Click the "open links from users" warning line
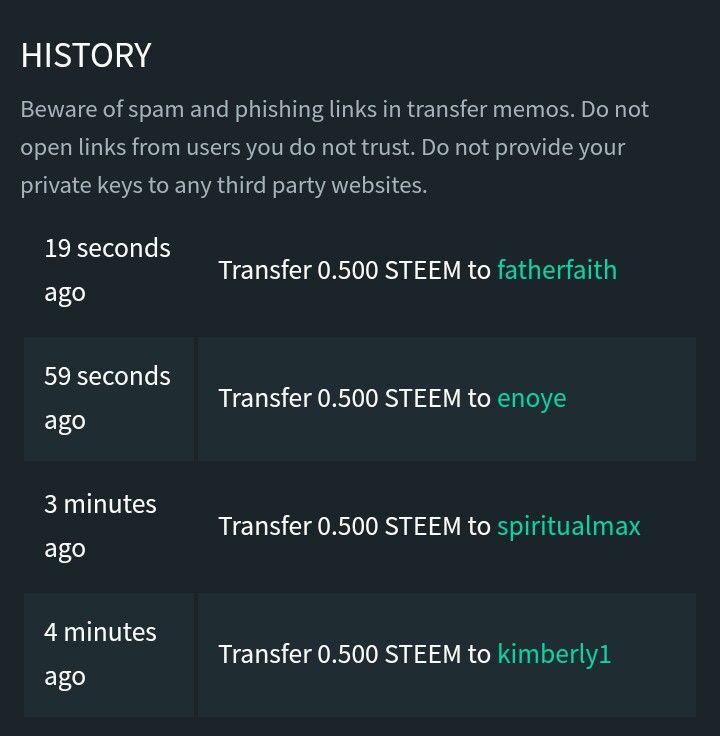The height and width of the screenshot is (736, 720). [322, 147]
